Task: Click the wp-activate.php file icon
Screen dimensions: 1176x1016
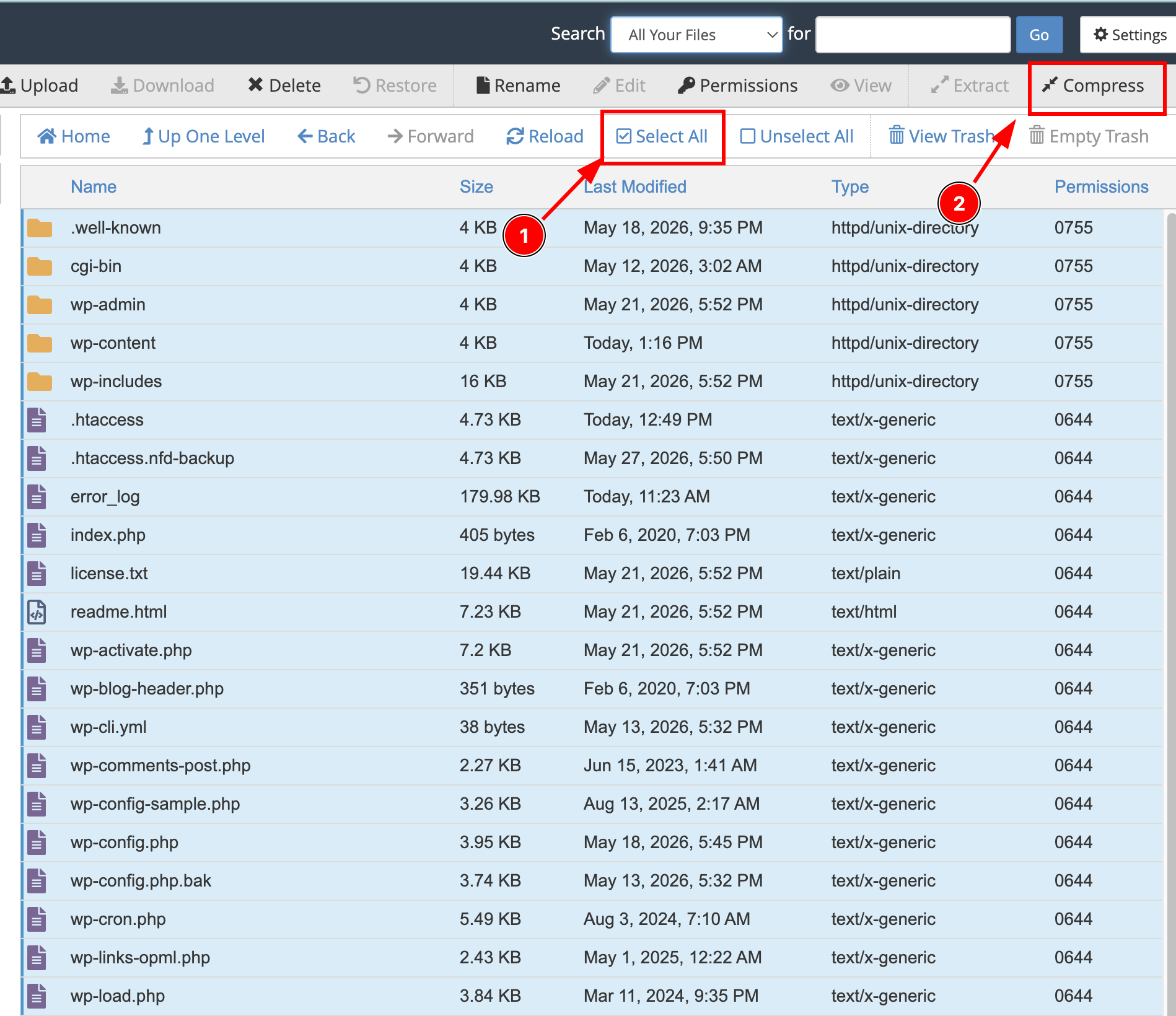Action: tap(37, 650)
